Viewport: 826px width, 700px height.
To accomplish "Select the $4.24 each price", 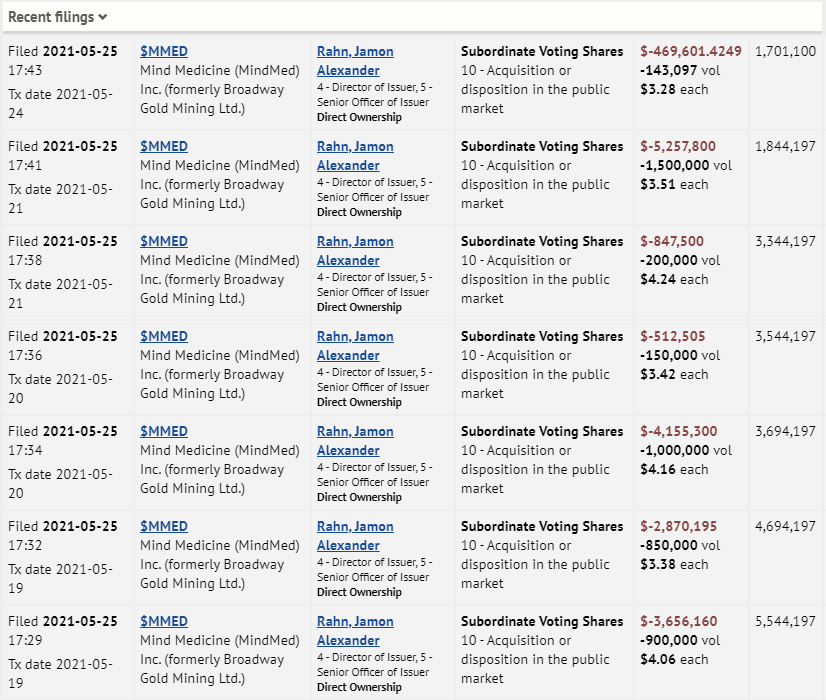I will point(674,279).
